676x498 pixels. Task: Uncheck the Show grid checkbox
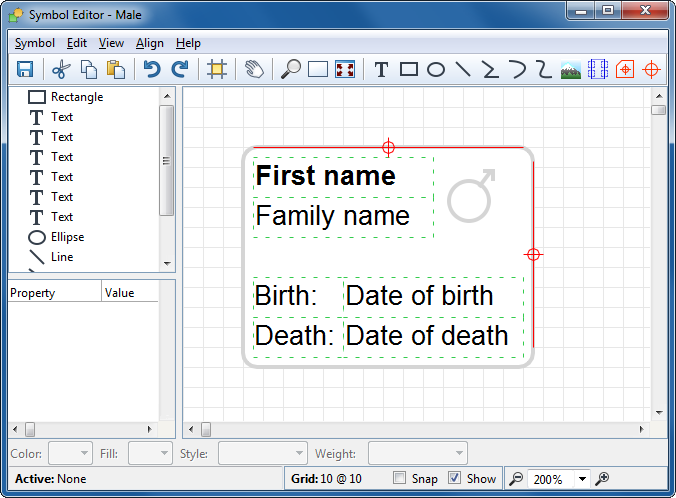pyautogui.click(x=455, y=478)
